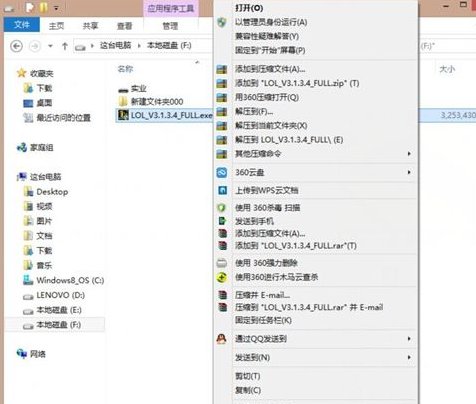Select the 实业 drive item in file list

coord(133,89)
